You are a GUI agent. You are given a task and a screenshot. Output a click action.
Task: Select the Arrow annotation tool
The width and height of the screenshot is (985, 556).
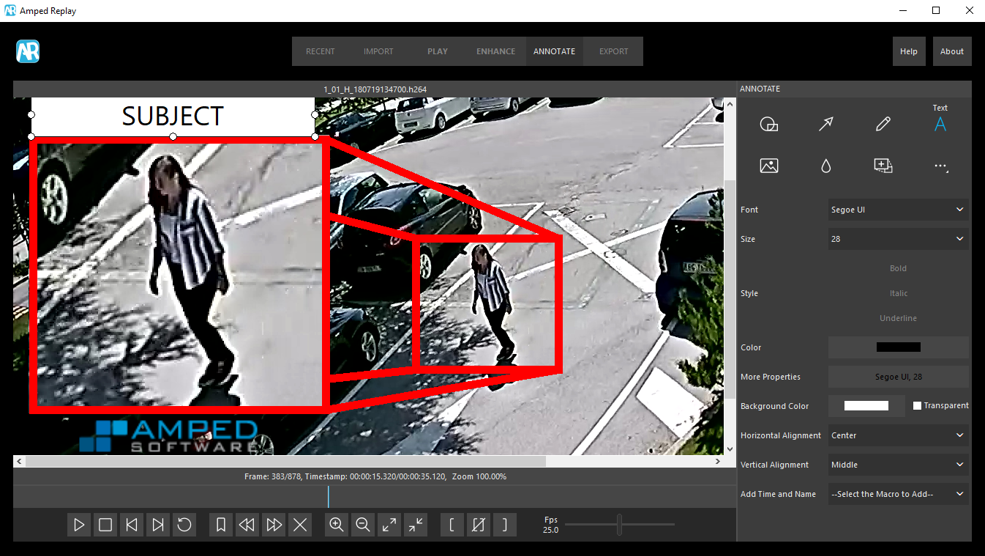[x=826, y=125]
